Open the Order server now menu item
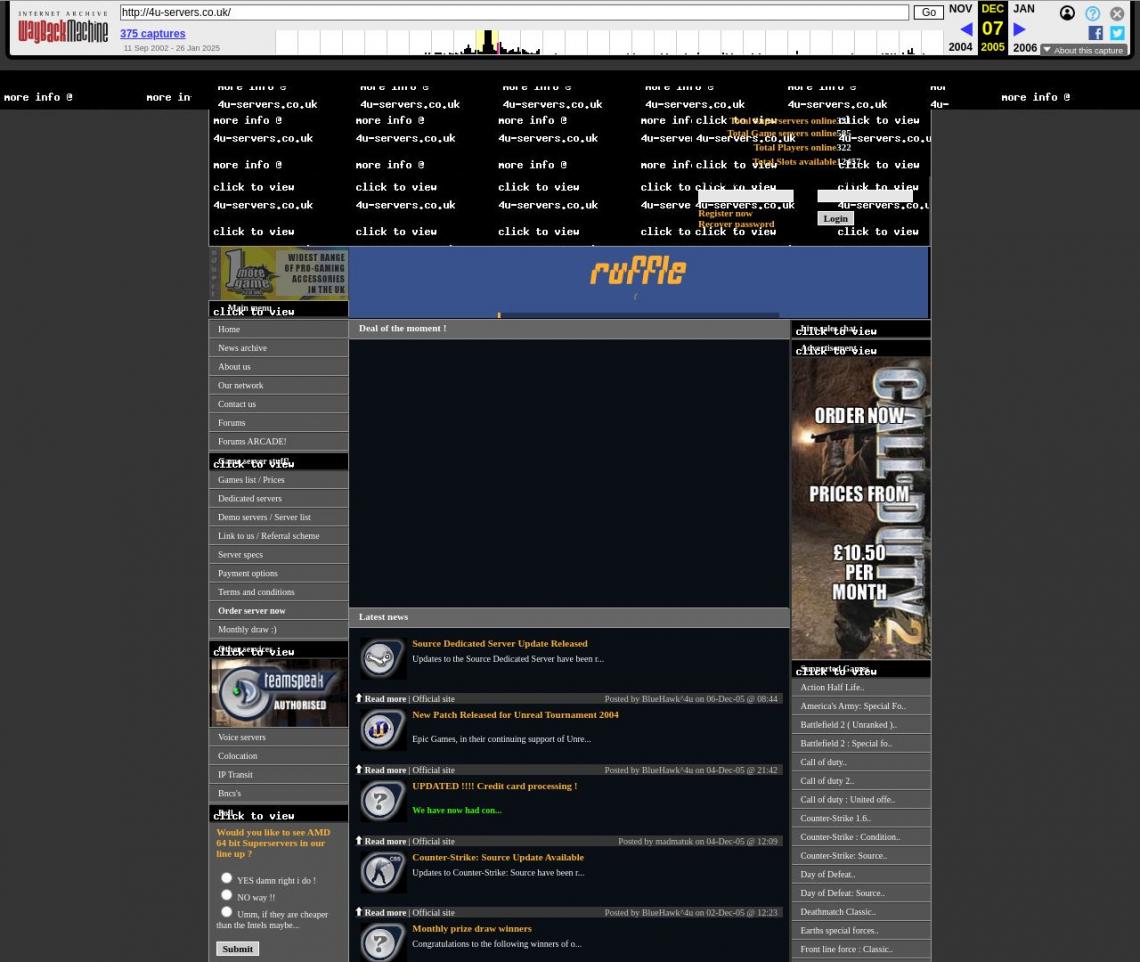The image size is (1140, 962). pos(278,612)
